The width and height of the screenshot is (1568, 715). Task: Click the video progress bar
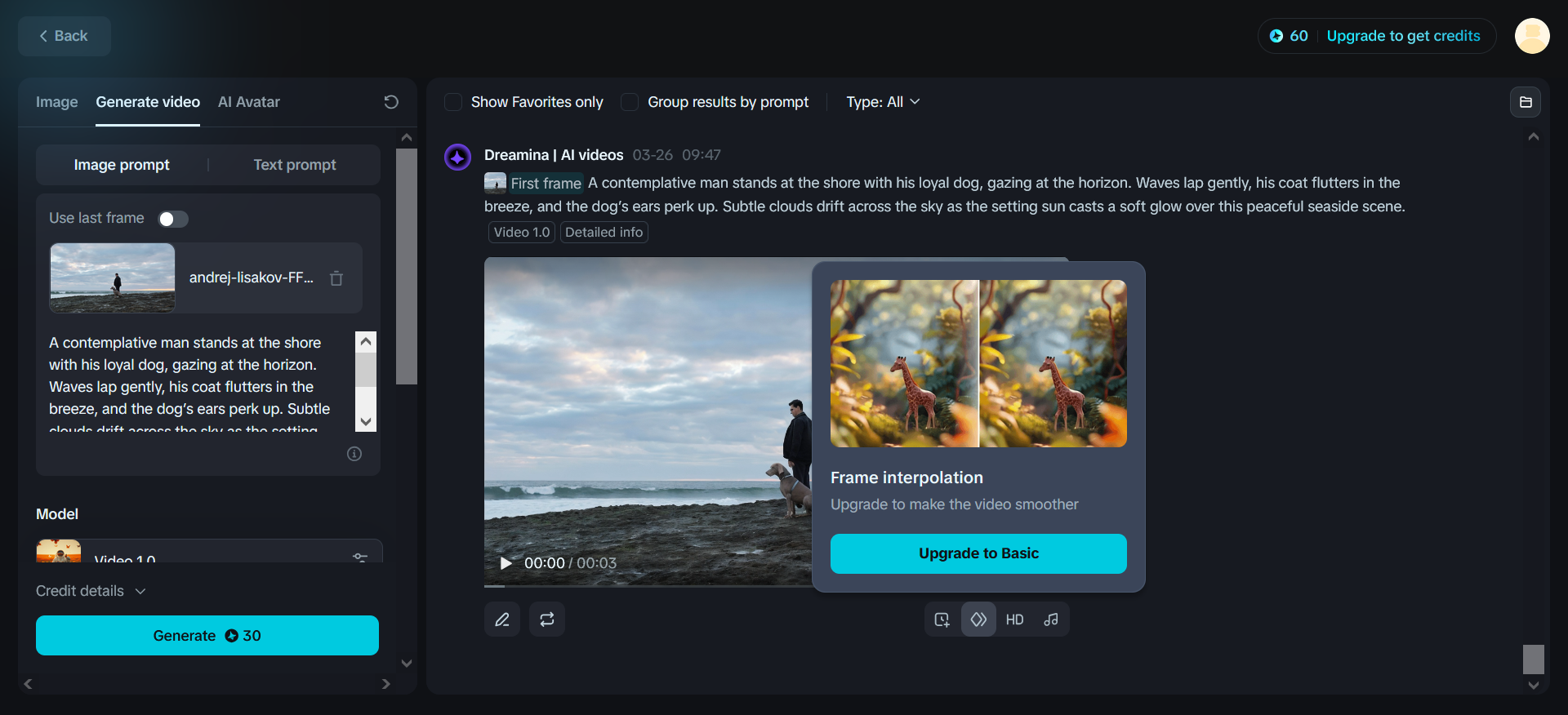click(648, 585)
